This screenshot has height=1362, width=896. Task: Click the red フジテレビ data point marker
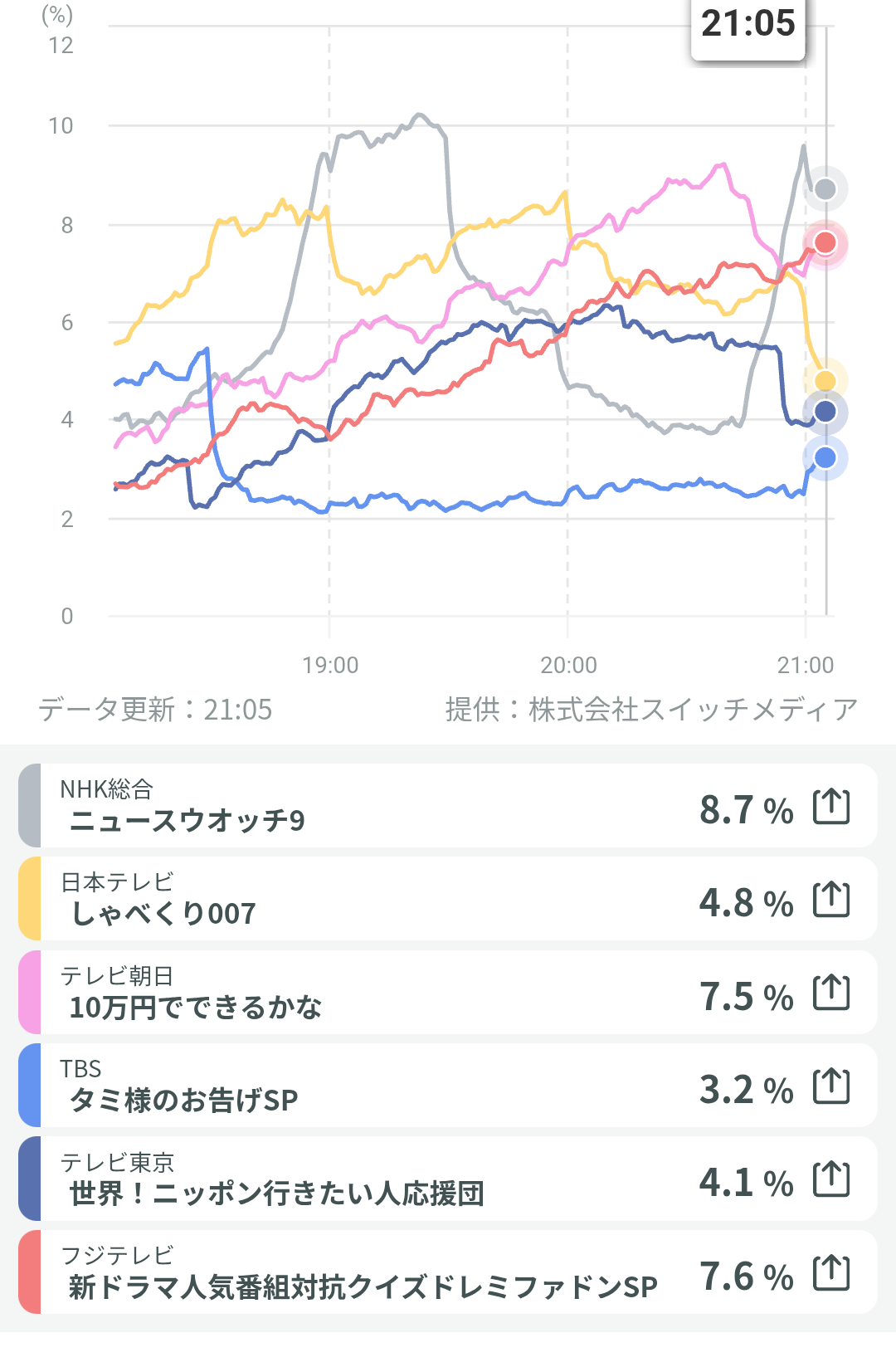click(825, 242)
